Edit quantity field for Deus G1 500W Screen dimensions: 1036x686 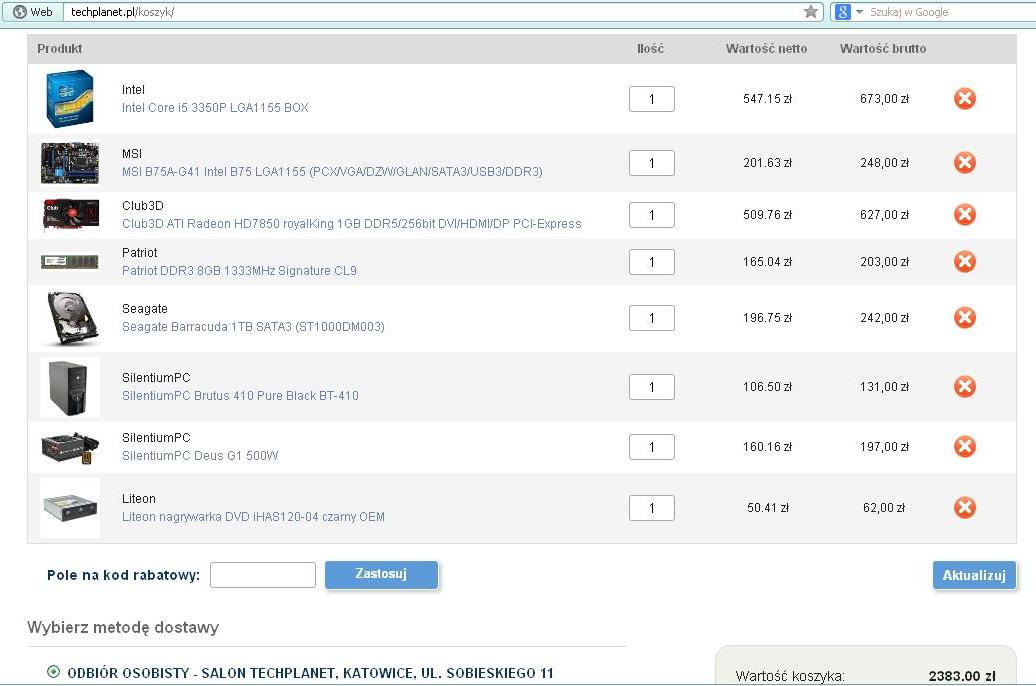point(651,447)
